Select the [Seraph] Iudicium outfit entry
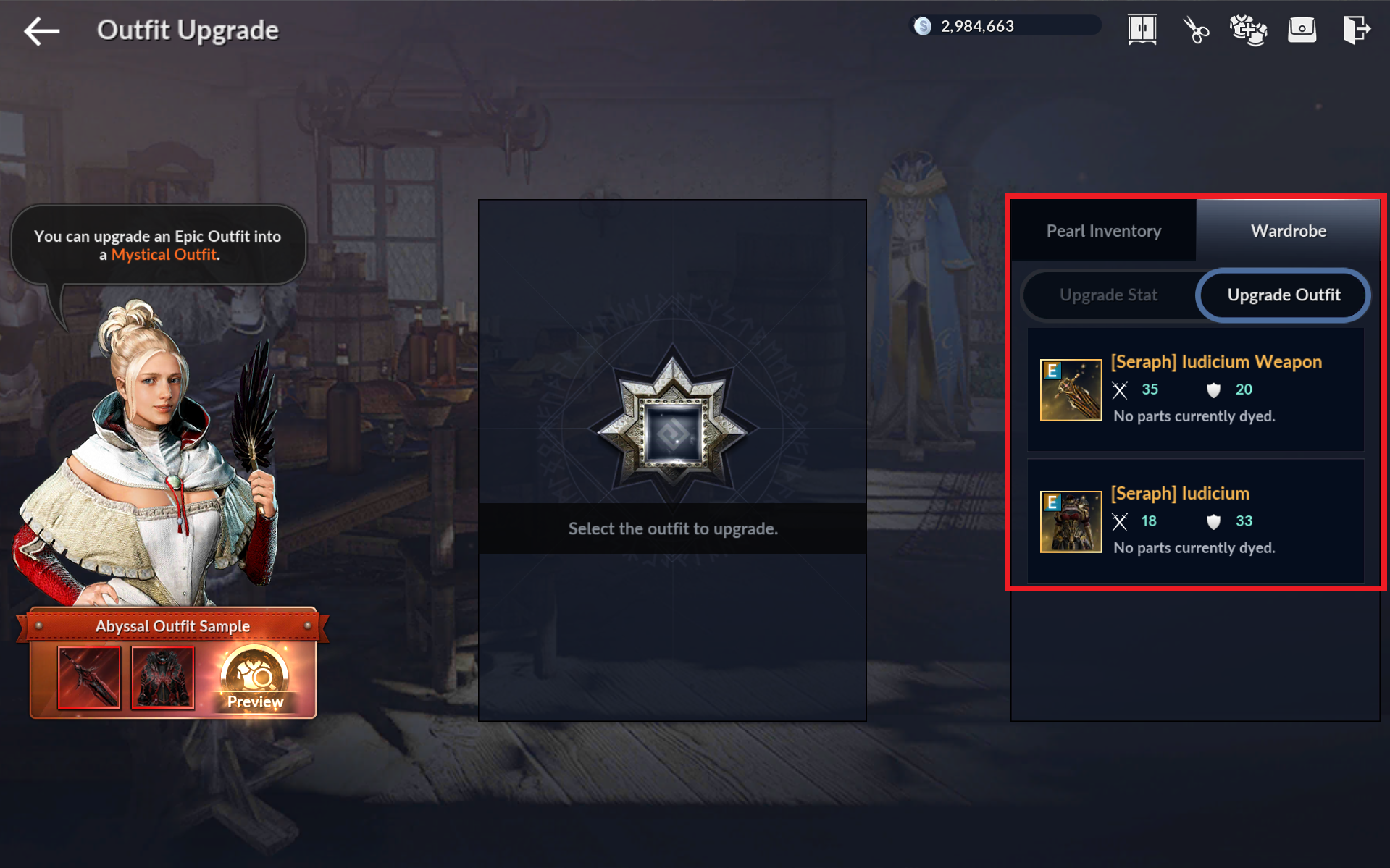 pyautogui.click(x=1195, y=521)
